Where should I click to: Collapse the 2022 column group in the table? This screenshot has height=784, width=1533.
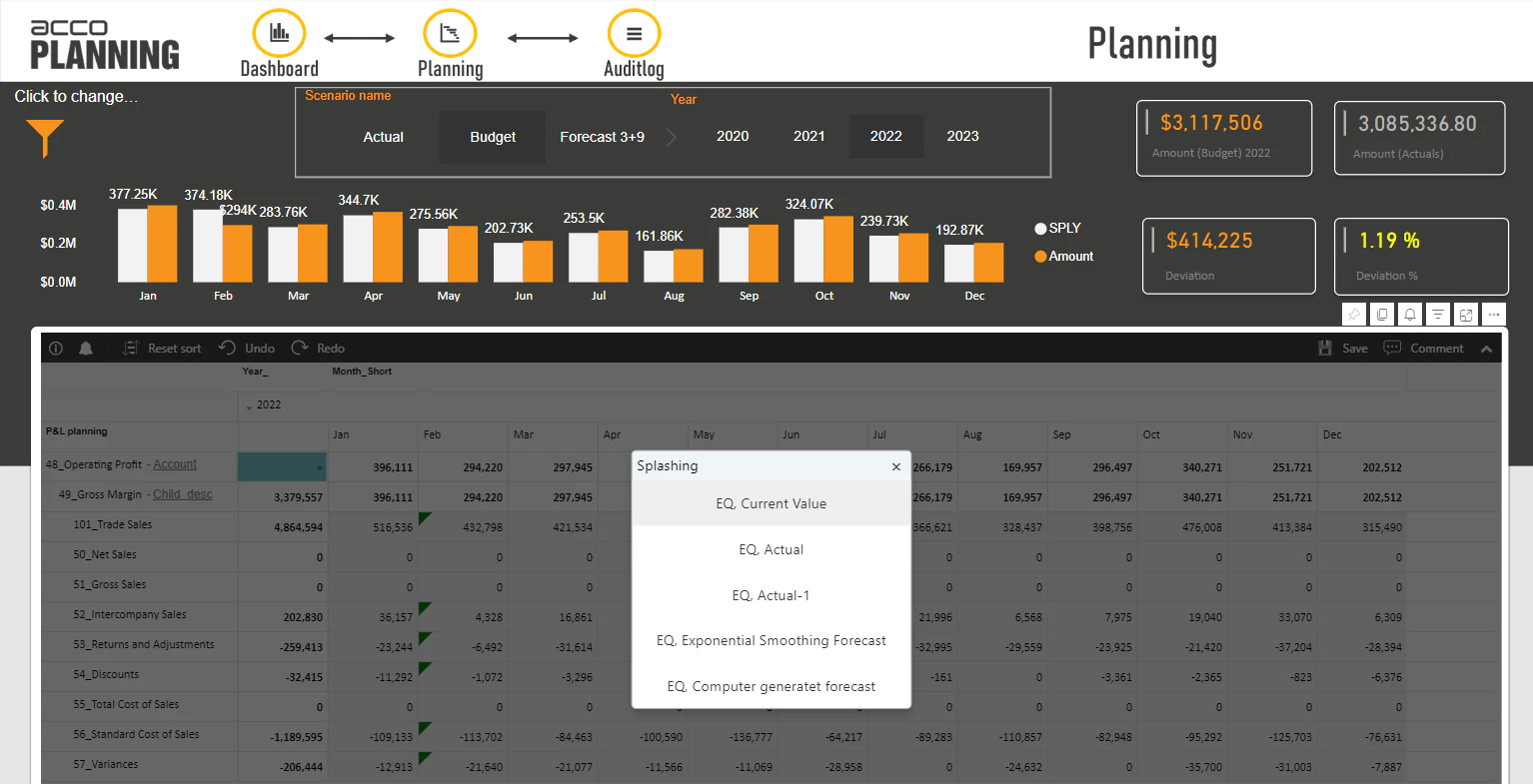coord(248,404)
